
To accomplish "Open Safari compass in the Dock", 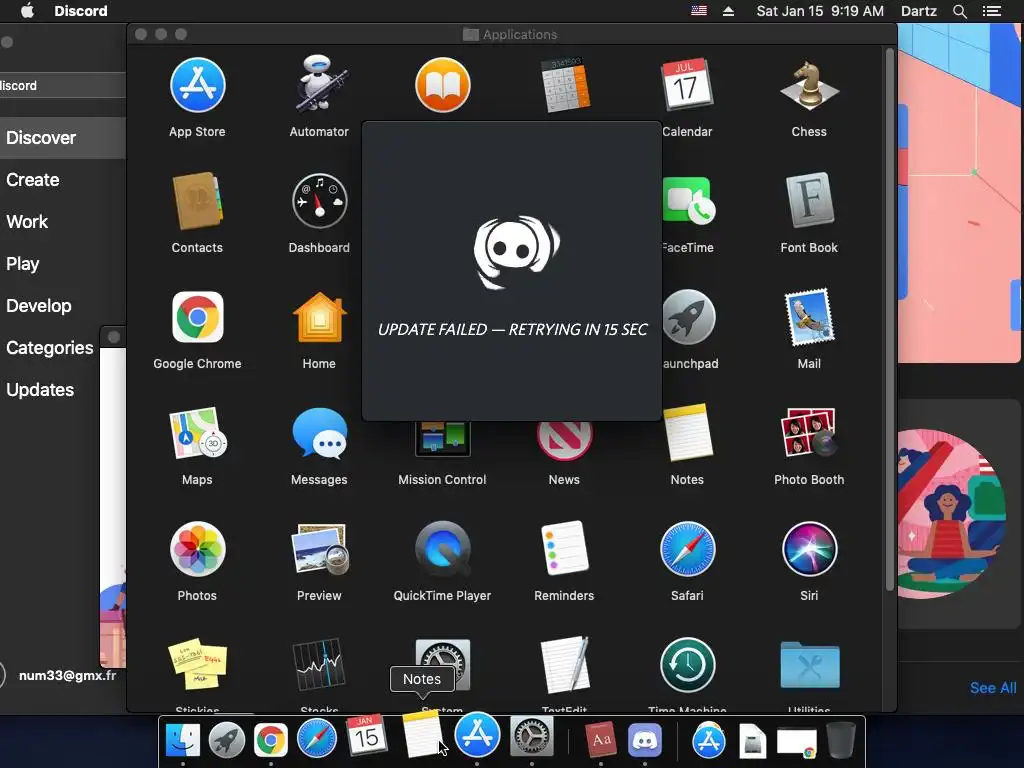I will click(317, 739).
